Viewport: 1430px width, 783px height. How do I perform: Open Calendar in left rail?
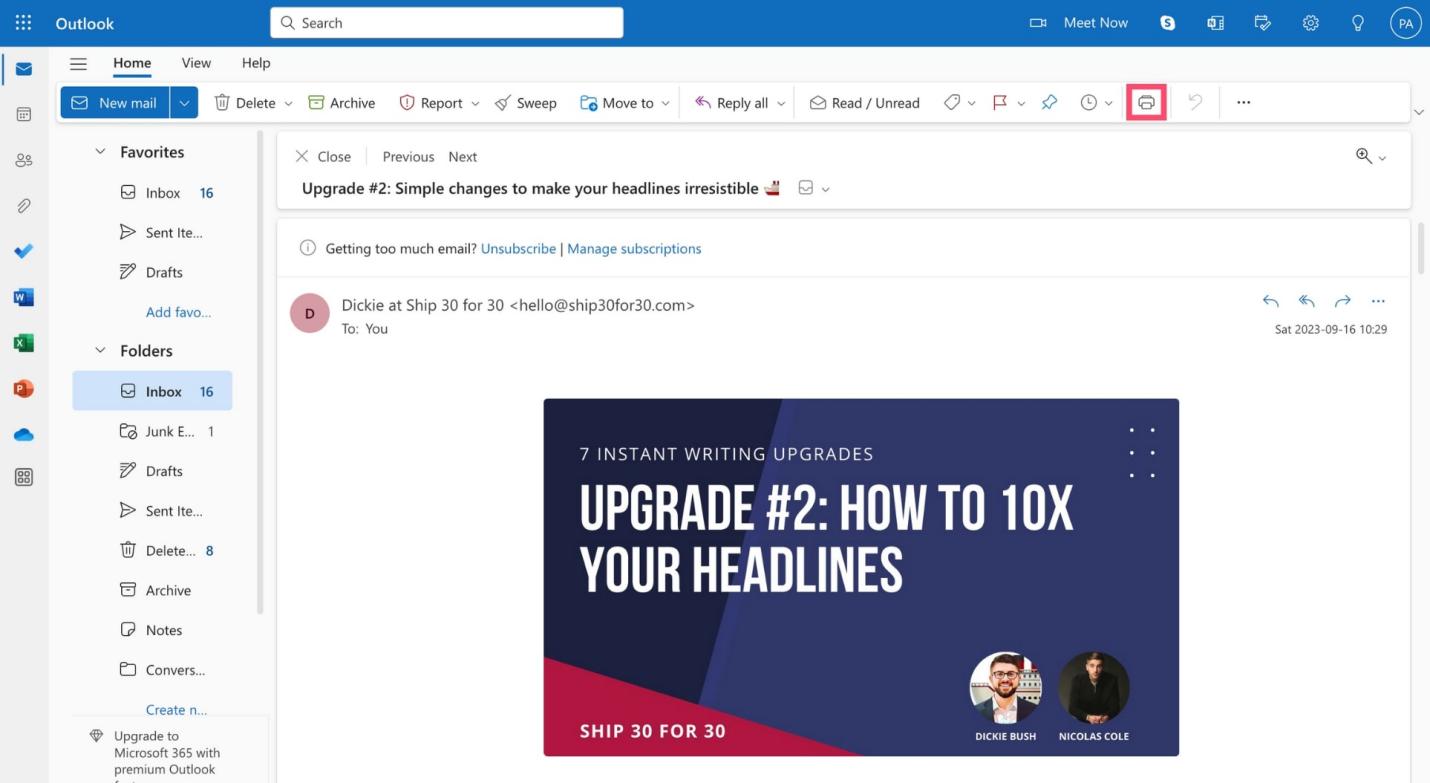tap(24, 114)
